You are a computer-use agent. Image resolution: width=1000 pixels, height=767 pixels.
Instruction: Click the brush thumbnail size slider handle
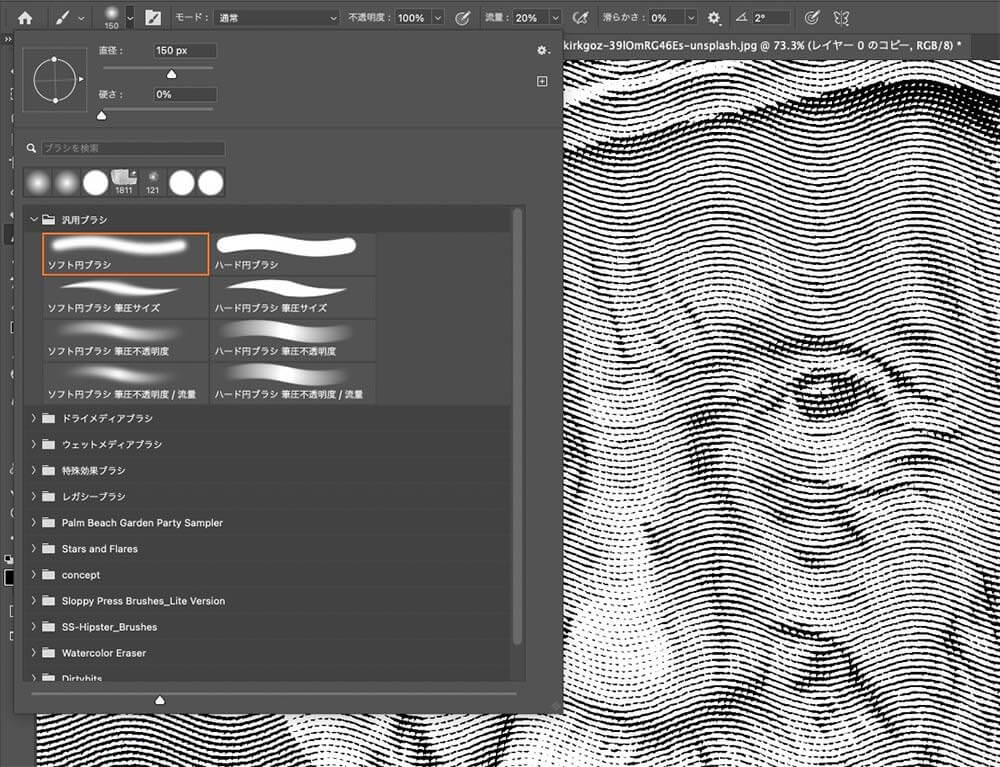tap(160, 700)
